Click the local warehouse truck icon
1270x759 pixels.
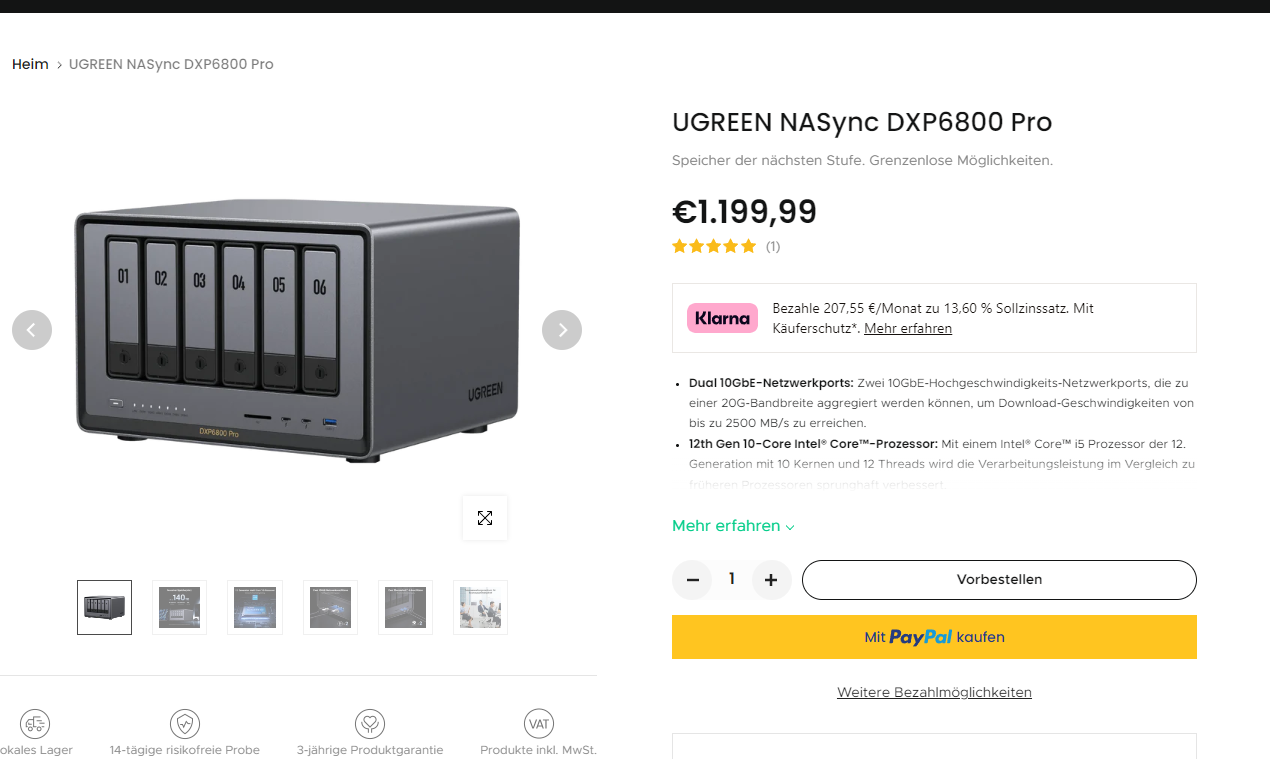[x=35, y=723]
